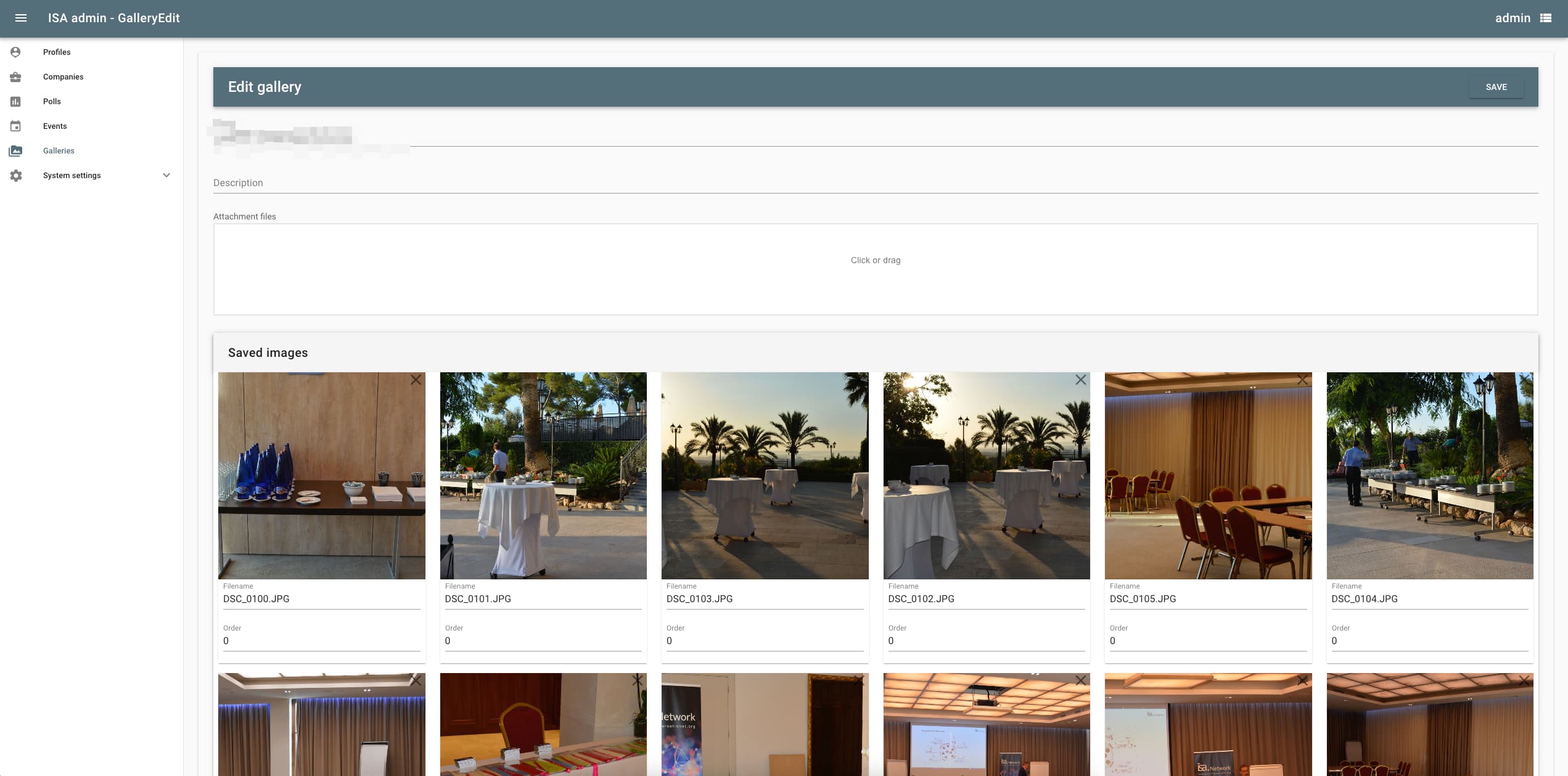This screenshot has width=1568, height=776.
Task: Click the Polls chart icon
Action: coord(15,101)
